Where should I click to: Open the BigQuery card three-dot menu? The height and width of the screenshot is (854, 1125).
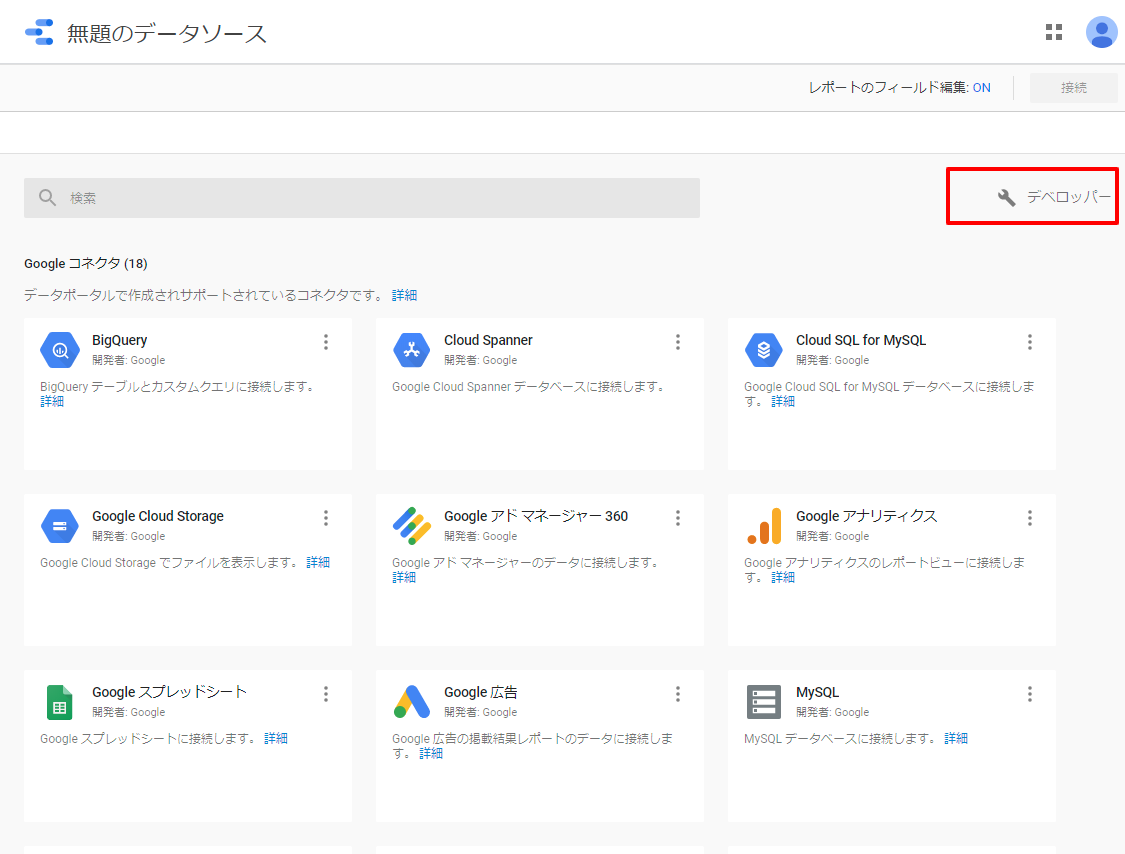pyautogui.click(x=326, y=342)
